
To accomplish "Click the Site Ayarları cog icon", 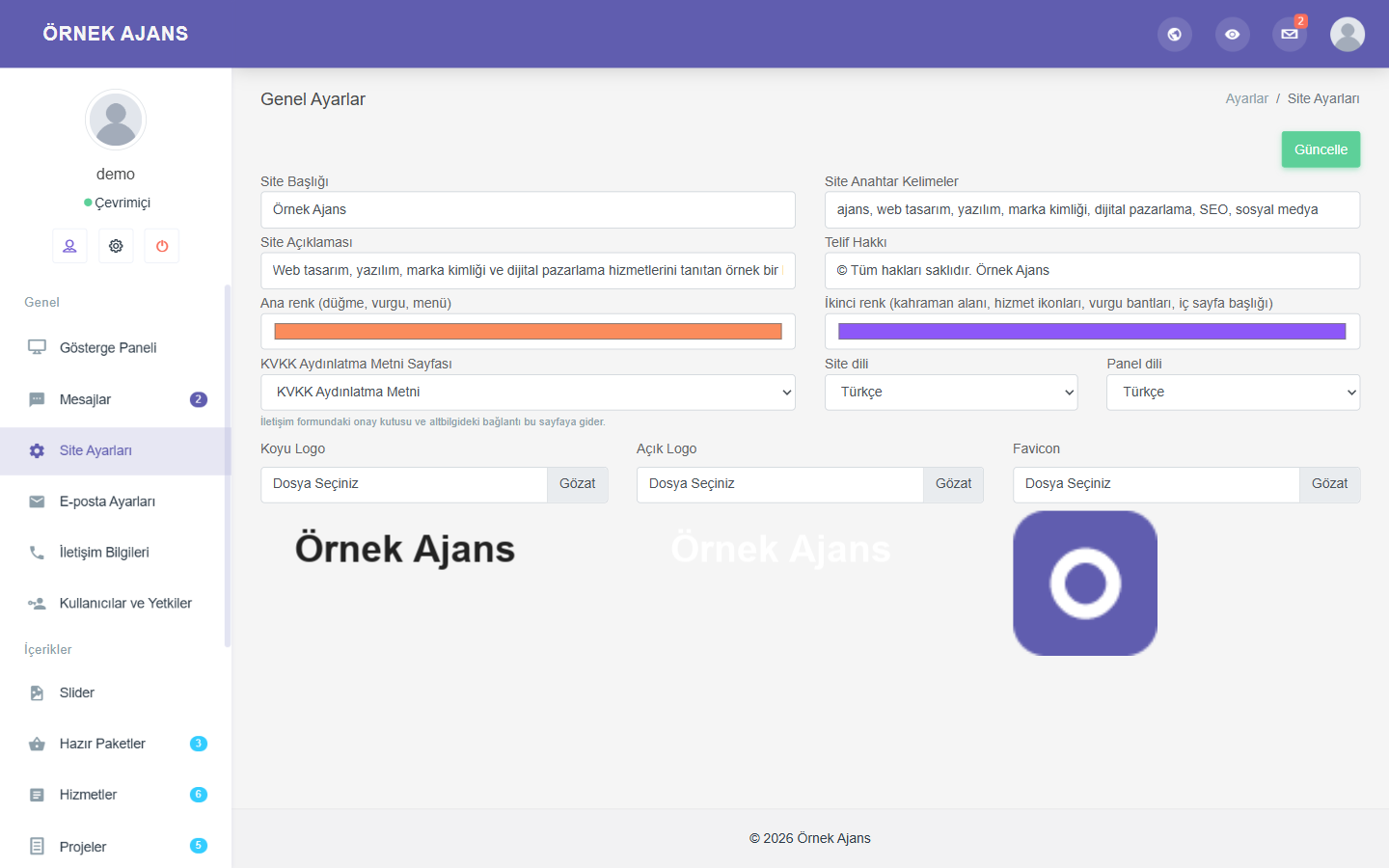I will coord(37,450).
